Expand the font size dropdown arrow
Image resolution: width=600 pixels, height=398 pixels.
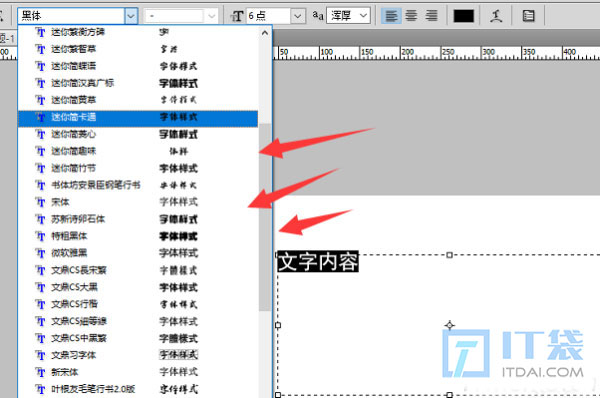click(x=297, y=16)
